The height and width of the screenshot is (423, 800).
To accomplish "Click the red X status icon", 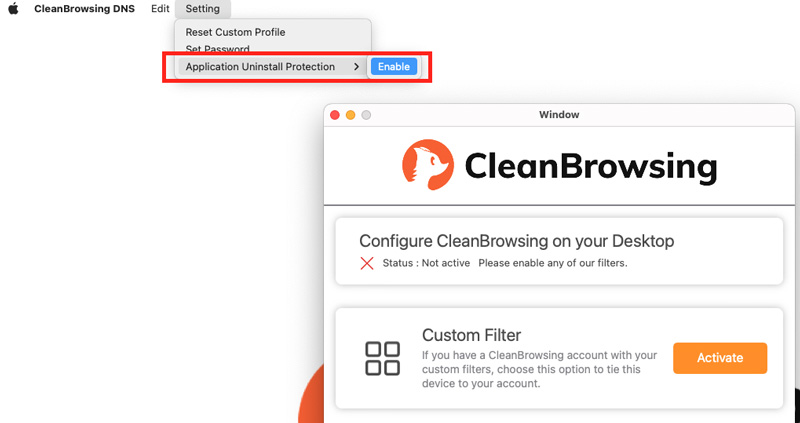I will pos(367,263).
